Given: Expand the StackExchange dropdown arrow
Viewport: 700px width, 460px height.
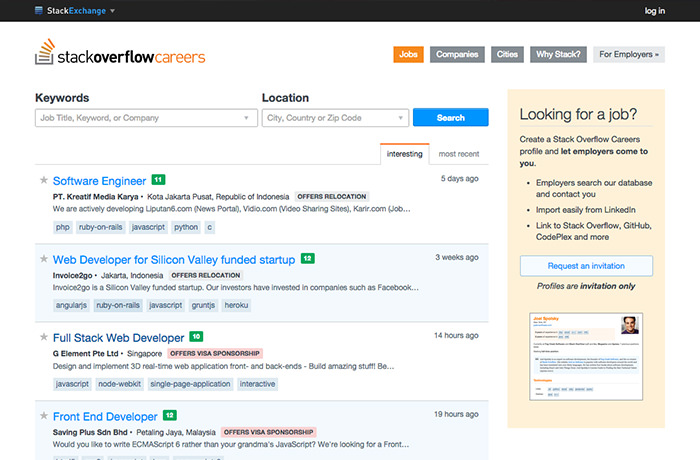Looking at the screenshot, I should click(112, 11).
